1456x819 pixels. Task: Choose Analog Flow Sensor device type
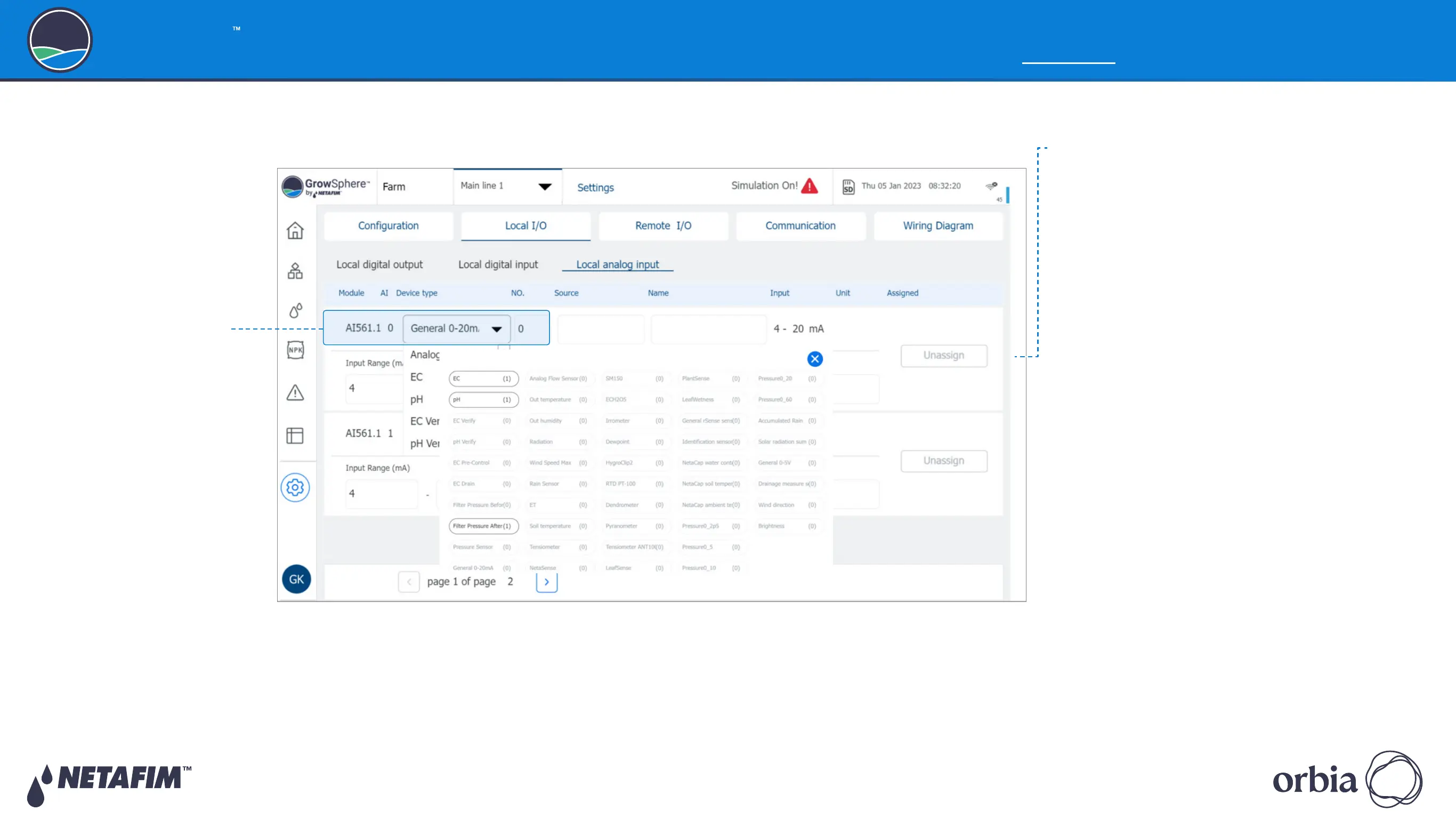coord(559,379)
